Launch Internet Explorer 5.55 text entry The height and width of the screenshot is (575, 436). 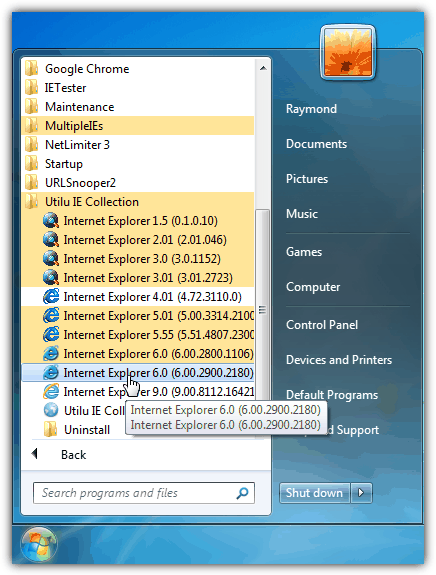(158, 335)
